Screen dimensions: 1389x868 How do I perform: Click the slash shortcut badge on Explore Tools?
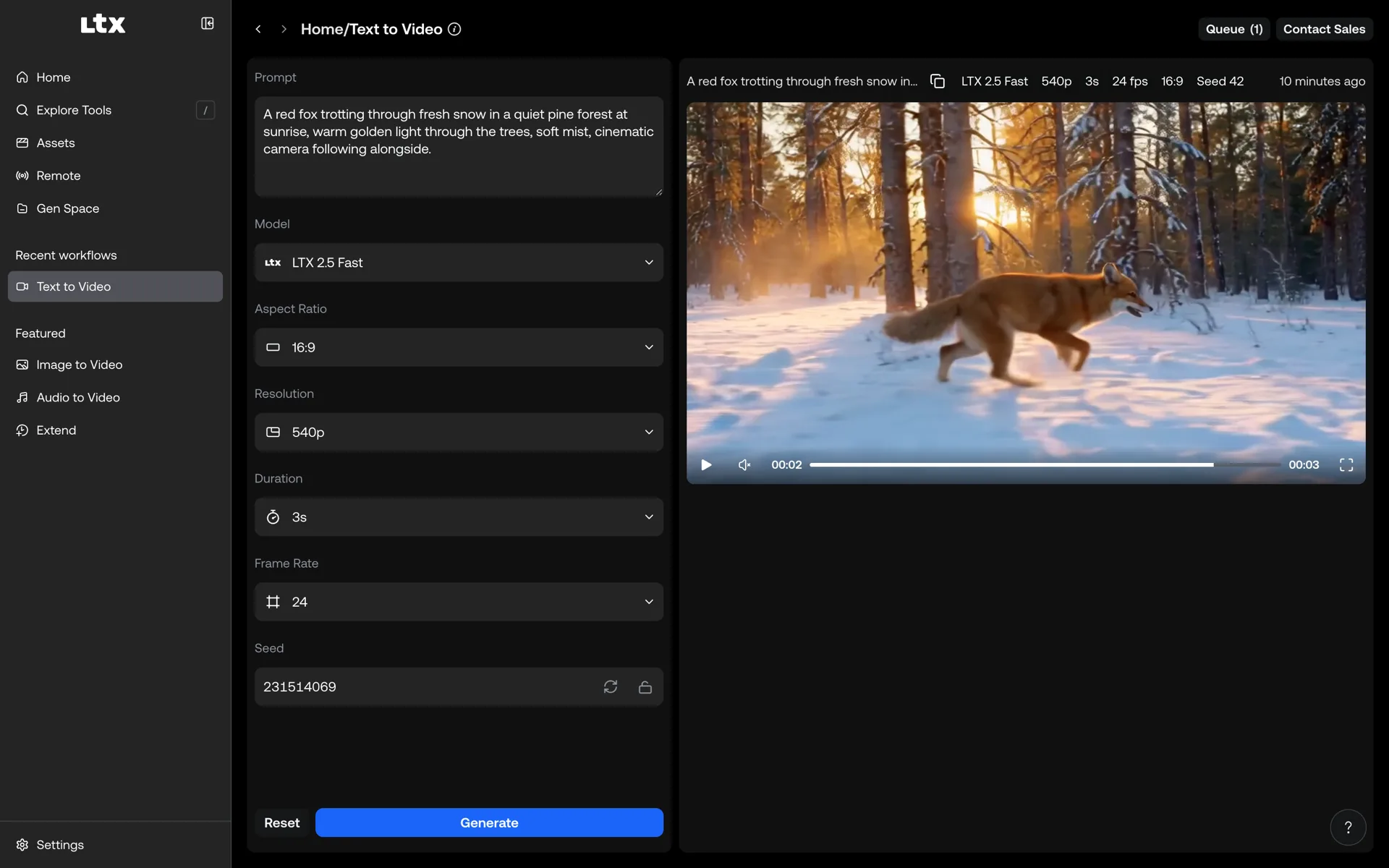tap(205, 110)
